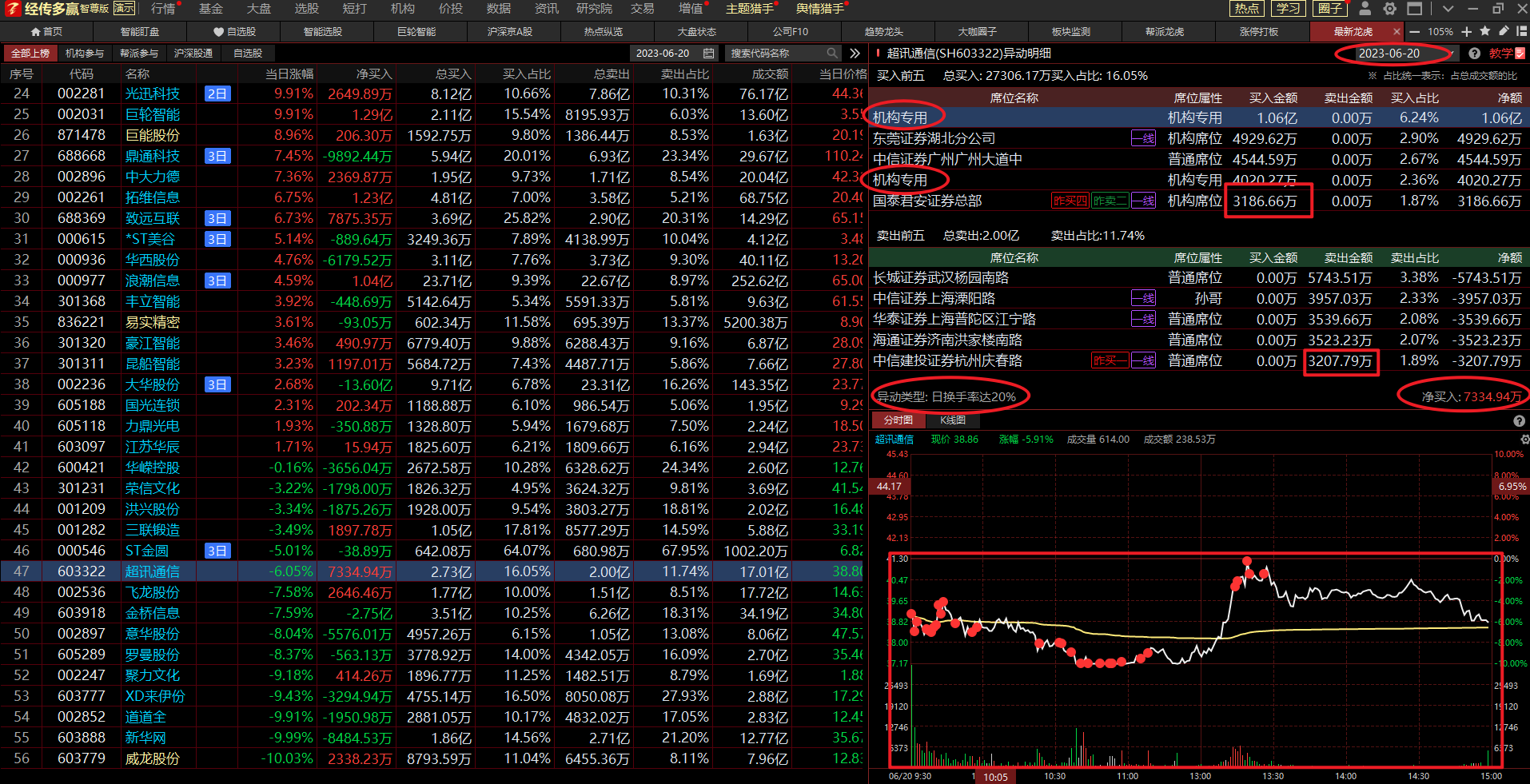Open stock 浪潮信息 in the list
1530x784 pixels.
tap(152, 281)
